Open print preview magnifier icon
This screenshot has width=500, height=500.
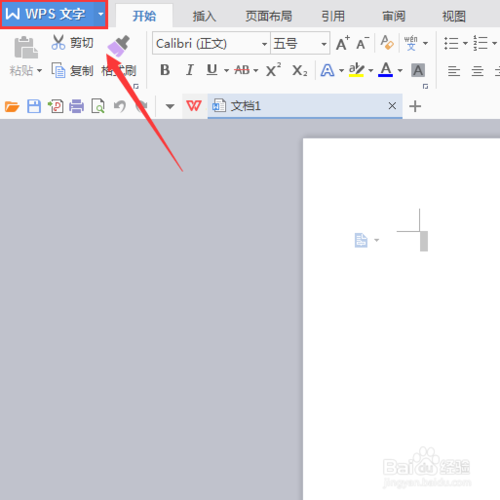point(98,106)
